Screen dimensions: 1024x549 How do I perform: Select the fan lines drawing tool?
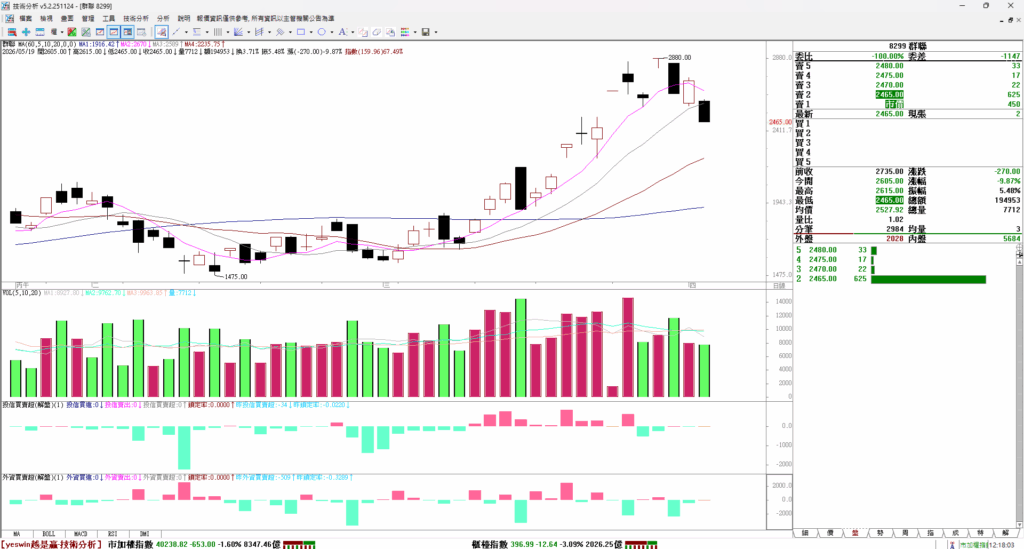[x=238, y=31]
